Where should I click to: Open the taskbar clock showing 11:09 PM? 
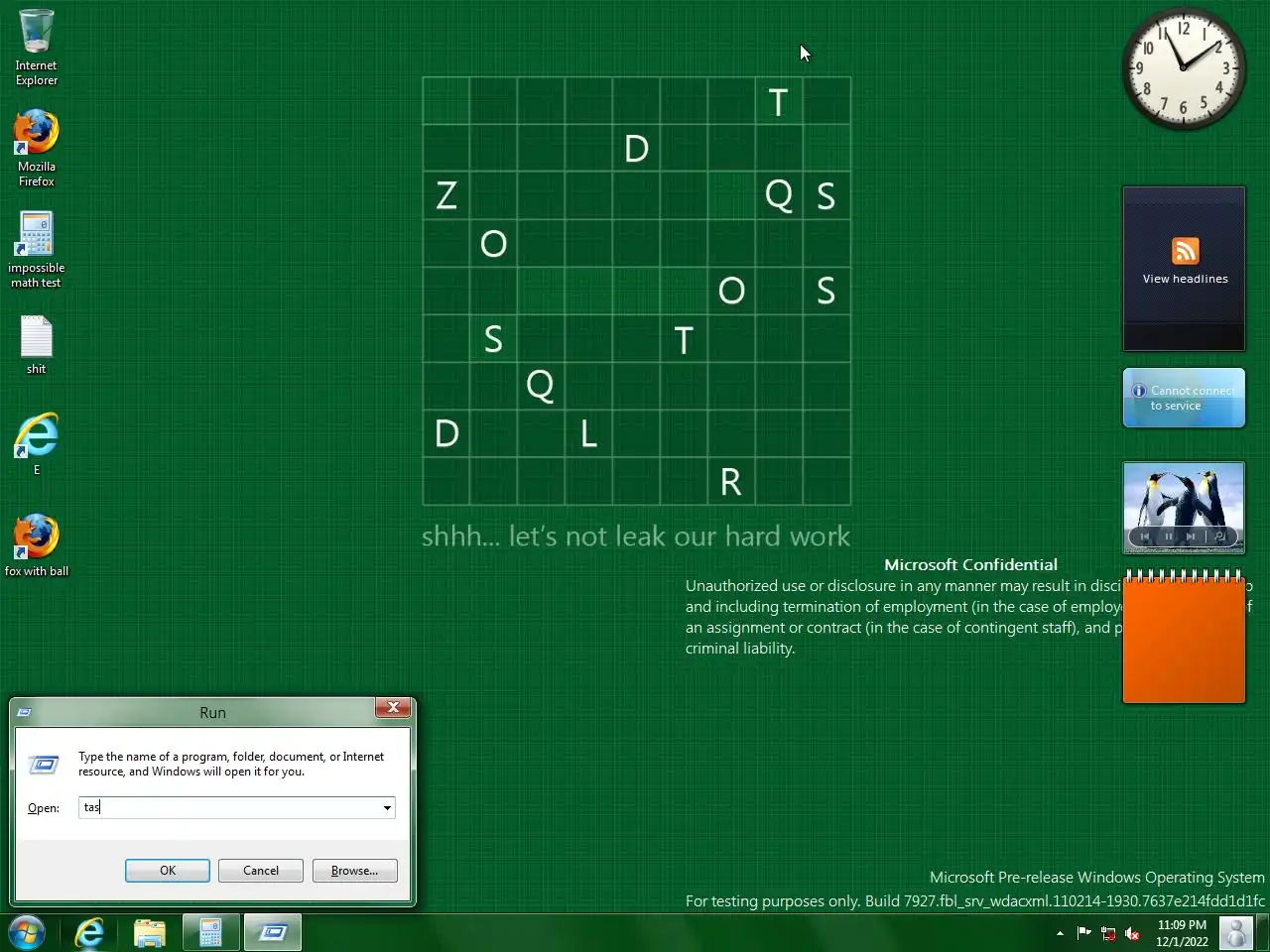pos(1182,933)
